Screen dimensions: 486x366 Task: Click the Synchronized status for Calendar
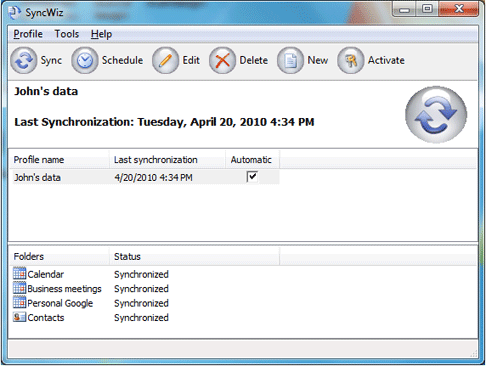click(x=141, y=274)
